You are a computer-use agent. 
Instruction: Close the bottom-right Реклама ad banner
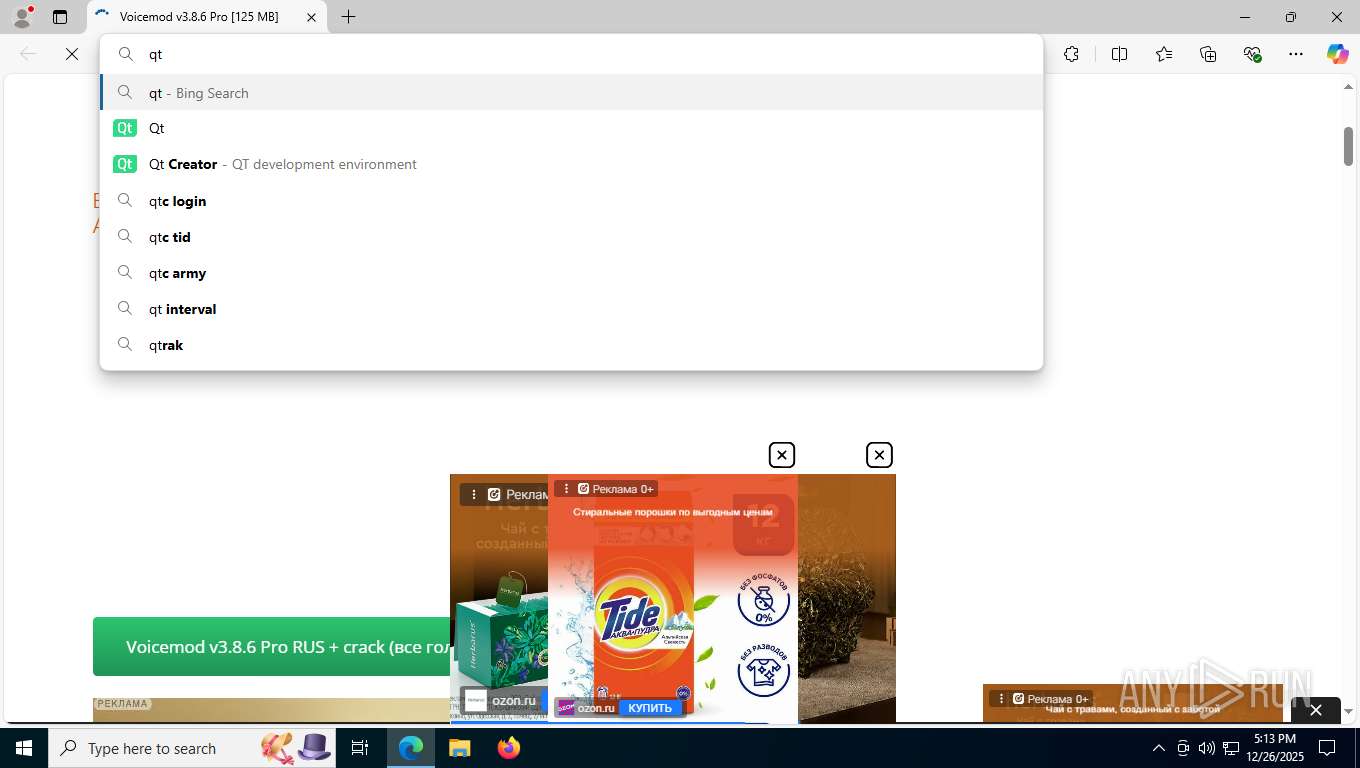point(1316,709)
